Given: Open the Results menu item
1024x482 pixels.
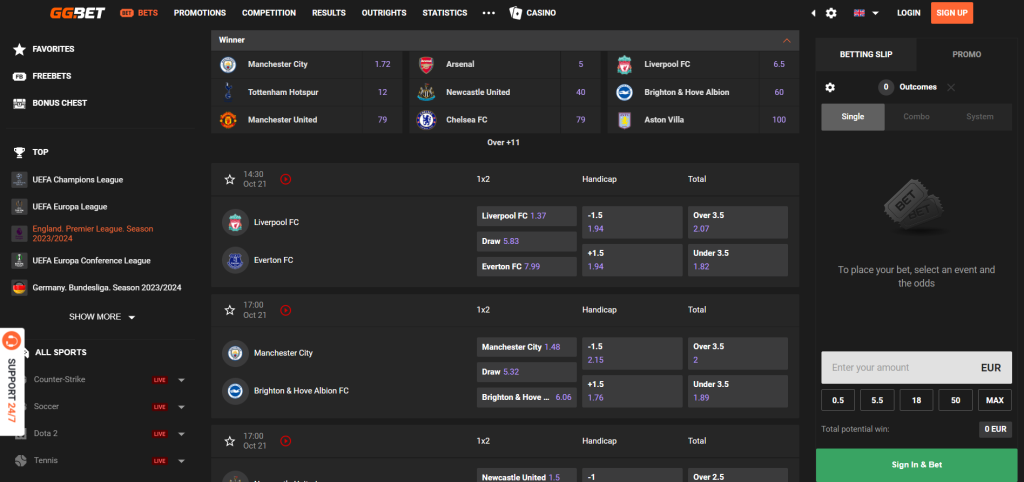Looking at the screenshot, I should [x=328, y=13].
